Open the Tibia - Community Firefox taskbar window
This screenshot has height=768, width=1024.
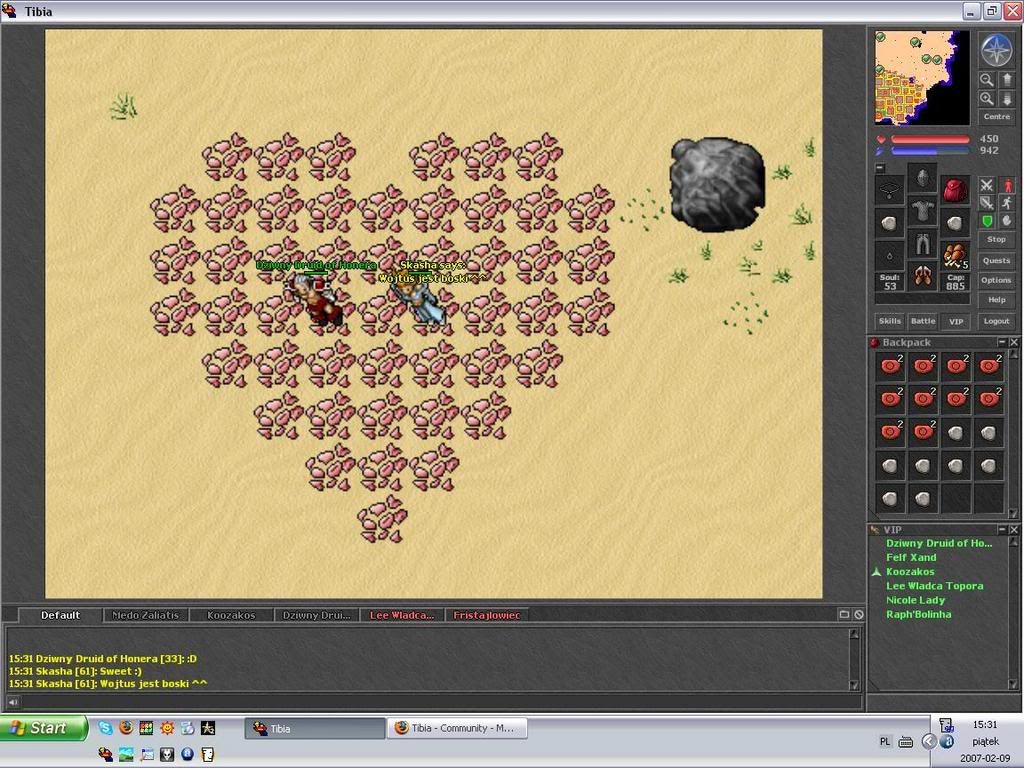(x=458, y=728)
